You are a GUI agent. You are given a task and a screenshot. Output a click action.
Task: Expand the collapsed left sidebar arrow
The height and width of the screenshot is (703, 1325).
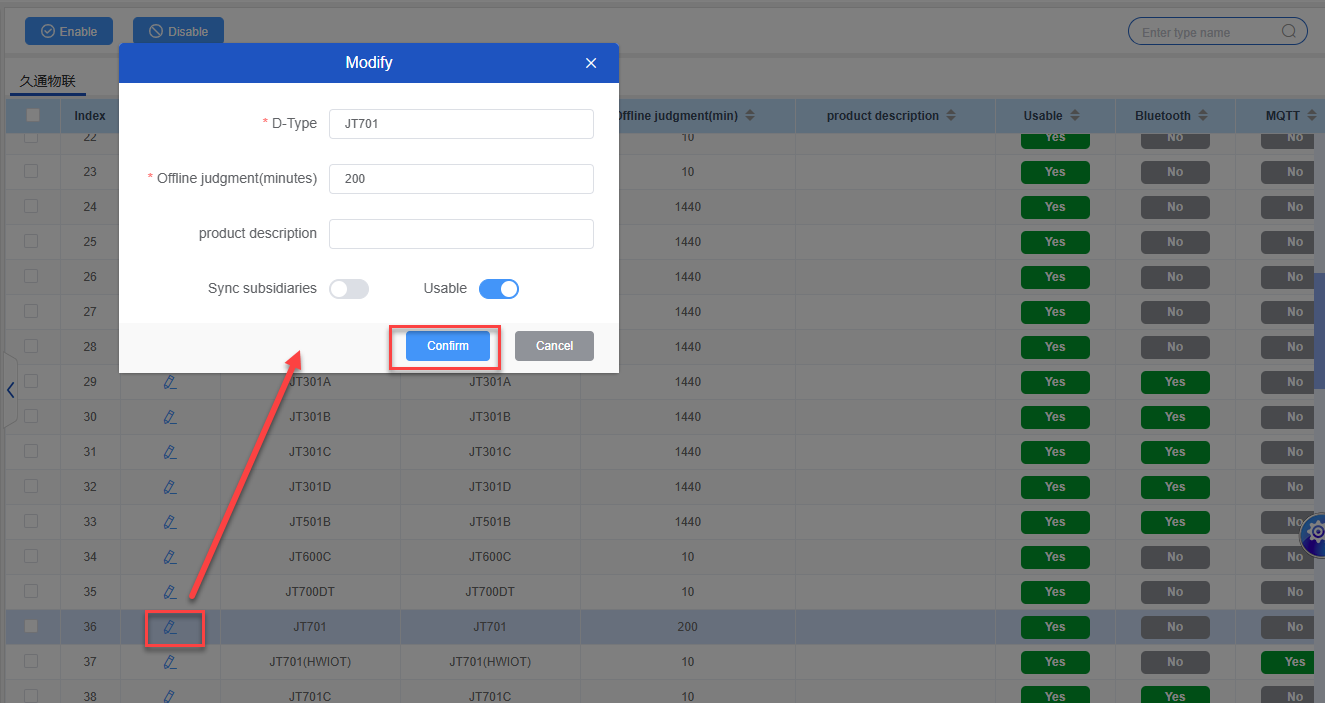[x=10, y=390]
